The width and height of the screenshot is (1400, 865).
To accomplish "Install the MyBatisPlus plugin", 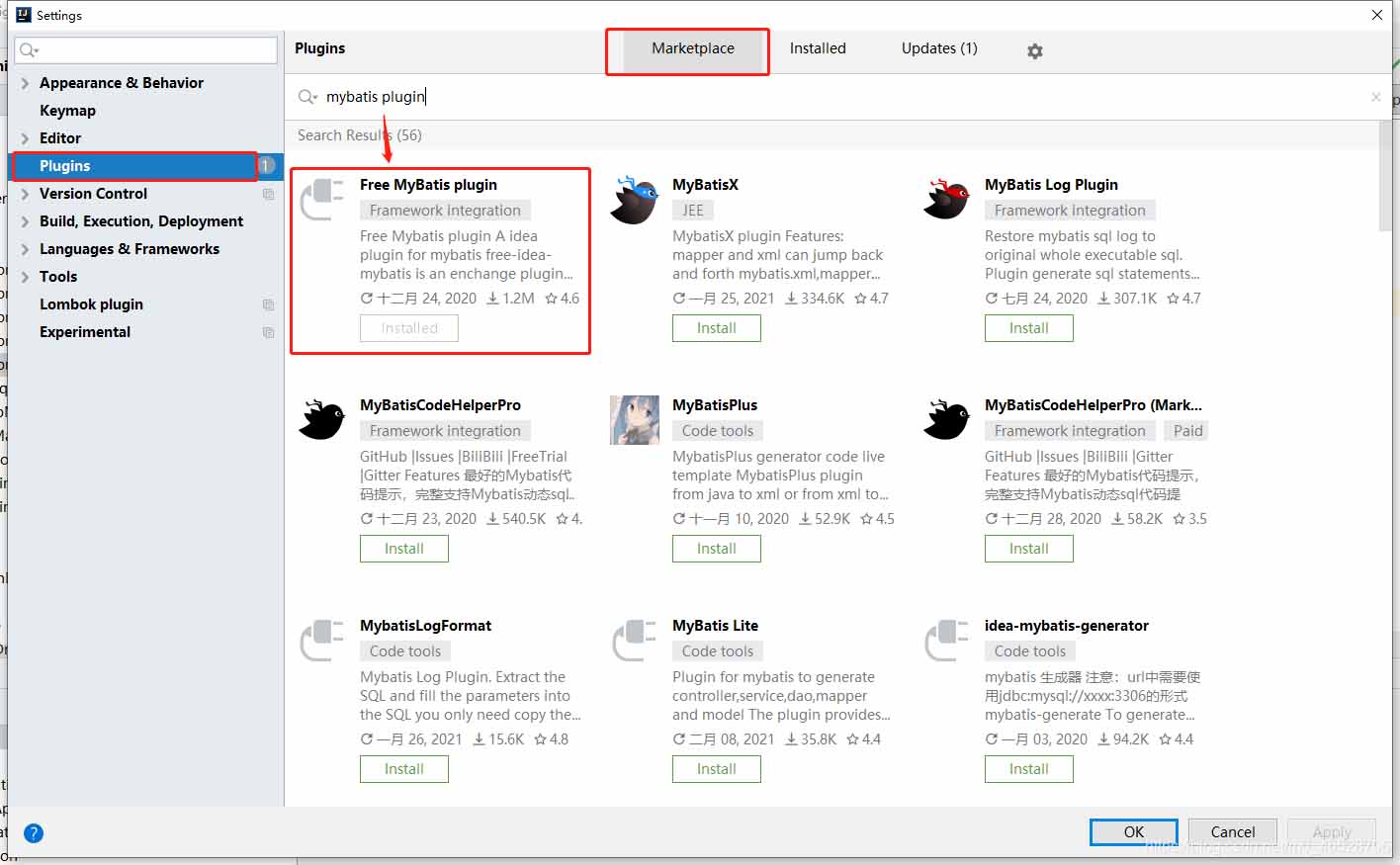I will 717,549.
